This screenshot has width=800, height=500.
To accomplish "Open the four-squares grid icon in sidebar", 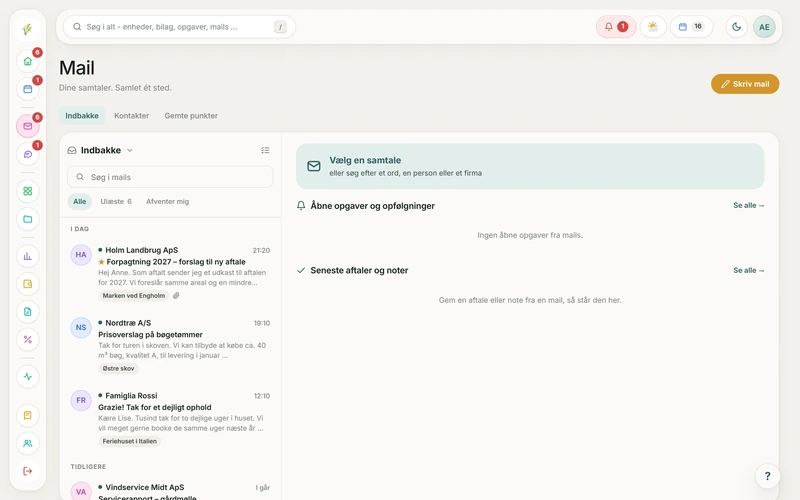I will click(x=28, y=191).
